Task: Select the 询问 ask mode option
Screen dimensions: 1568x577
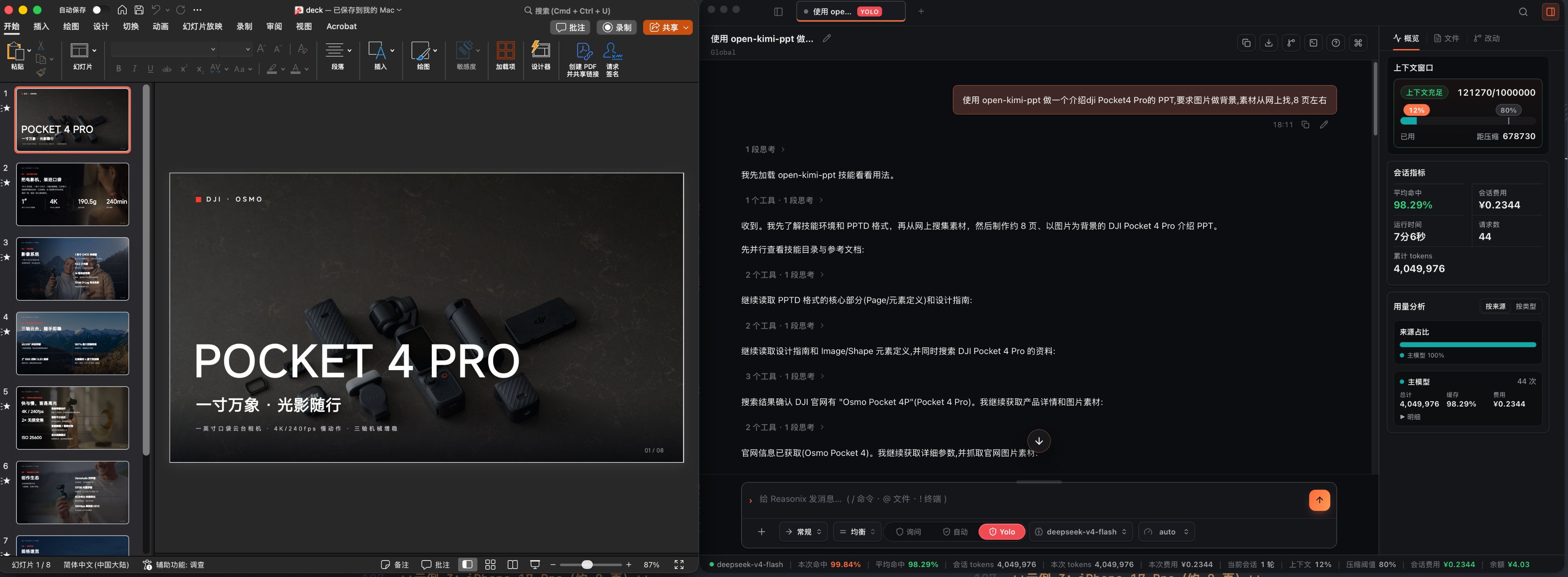Action: coord(908,532)
